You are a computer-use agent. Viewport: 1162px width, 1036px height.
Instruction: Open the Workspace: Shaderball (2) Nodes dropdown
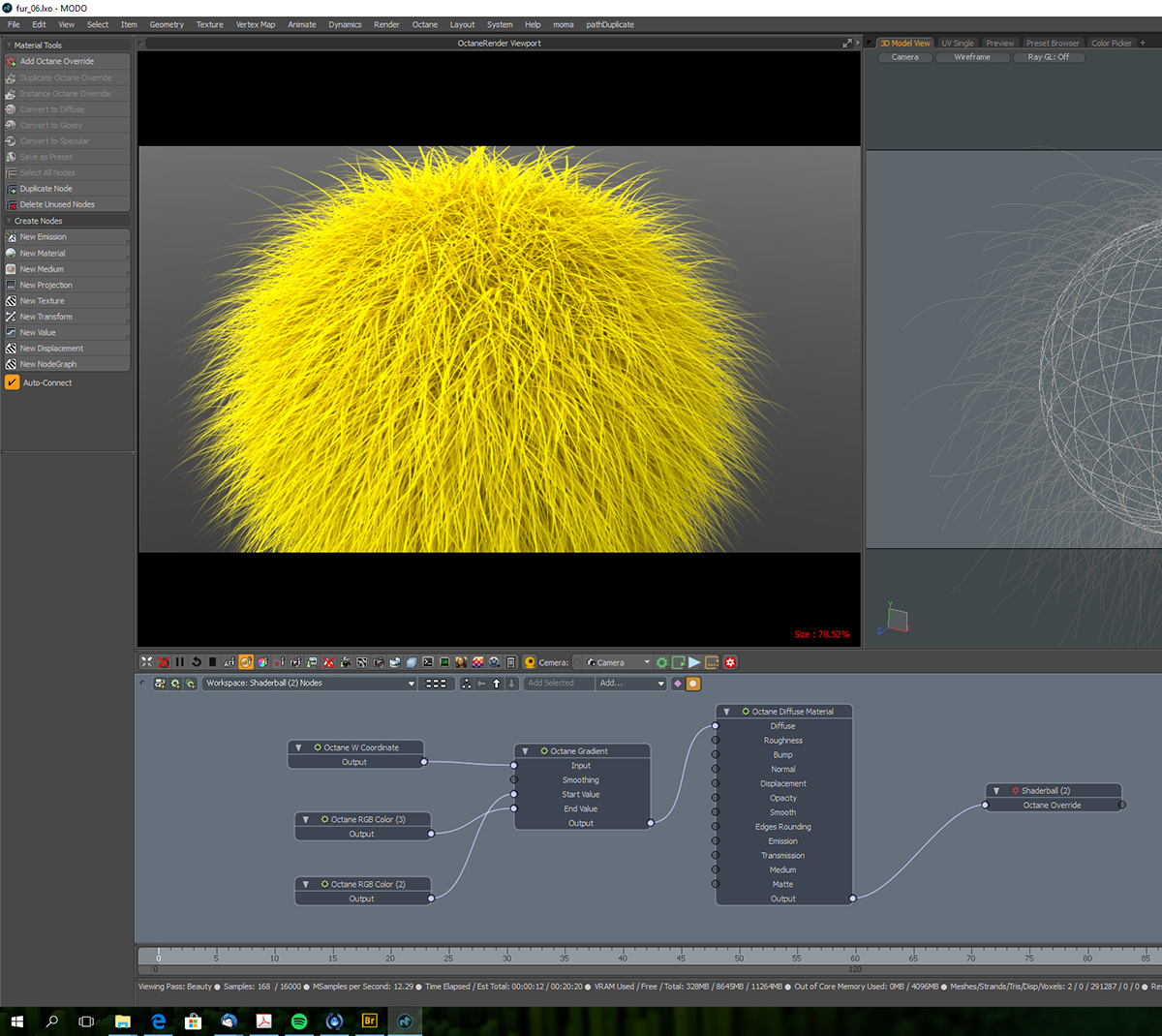tap(310, 684)
